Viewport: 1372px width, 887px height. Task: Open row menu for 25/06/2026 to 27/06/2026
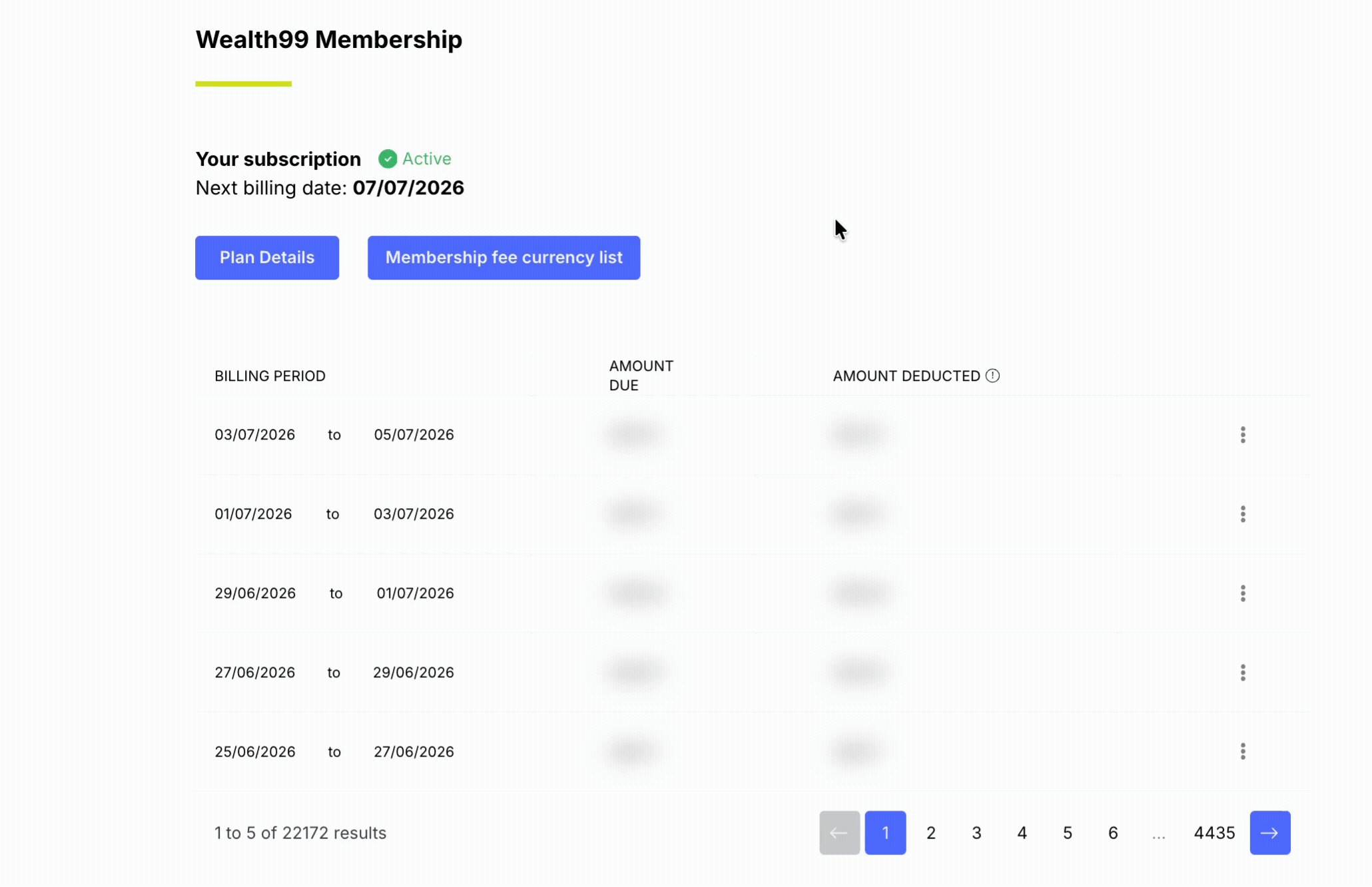(x=1243, y=752)
